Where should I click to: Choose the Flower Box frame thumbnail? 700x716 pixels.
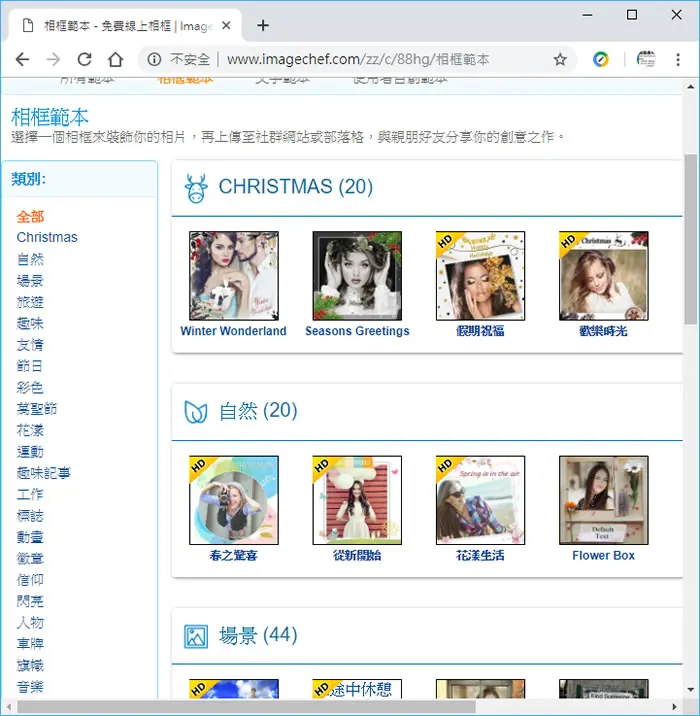(x=604, y=500)
